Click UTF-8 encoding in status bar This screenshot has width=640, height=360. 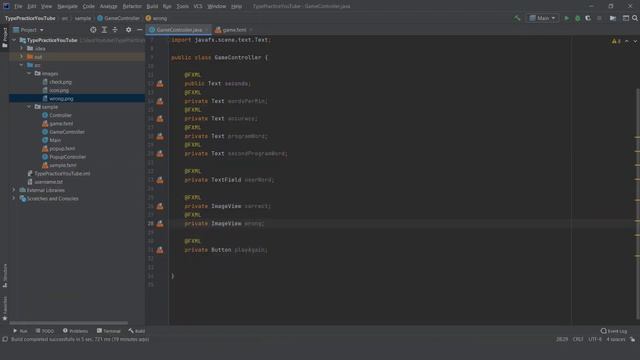(595, 340)
